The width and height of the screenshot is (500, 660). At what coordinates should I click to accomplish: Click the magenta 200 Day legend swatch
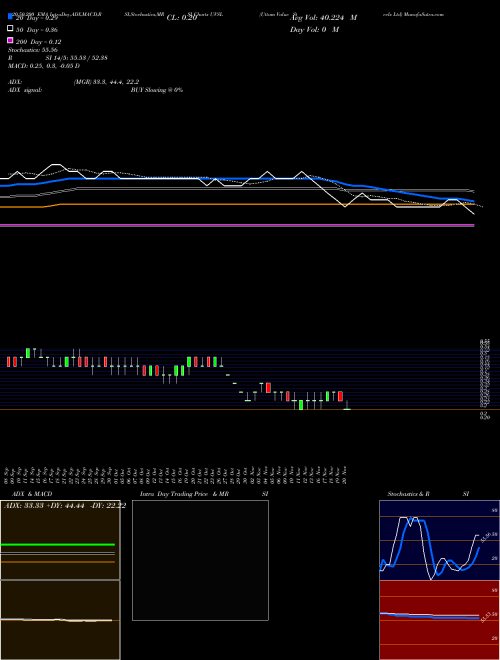coord(10,40)
